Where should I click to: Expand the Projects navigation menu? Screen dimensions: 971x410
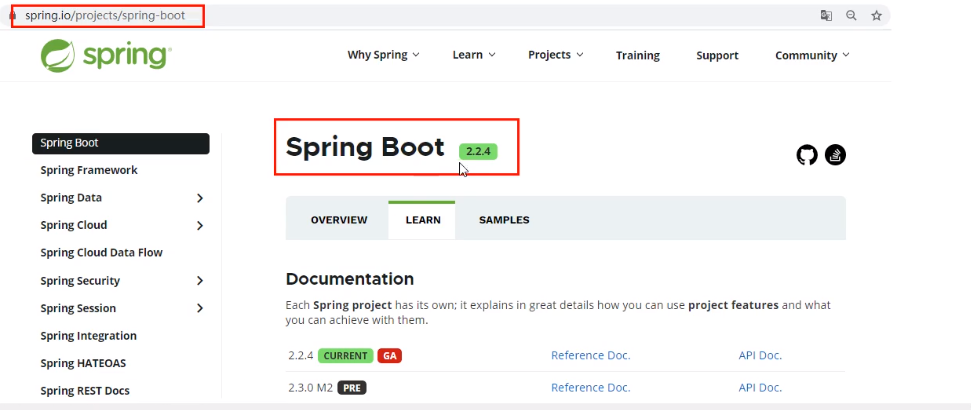(x=555, y=55)
